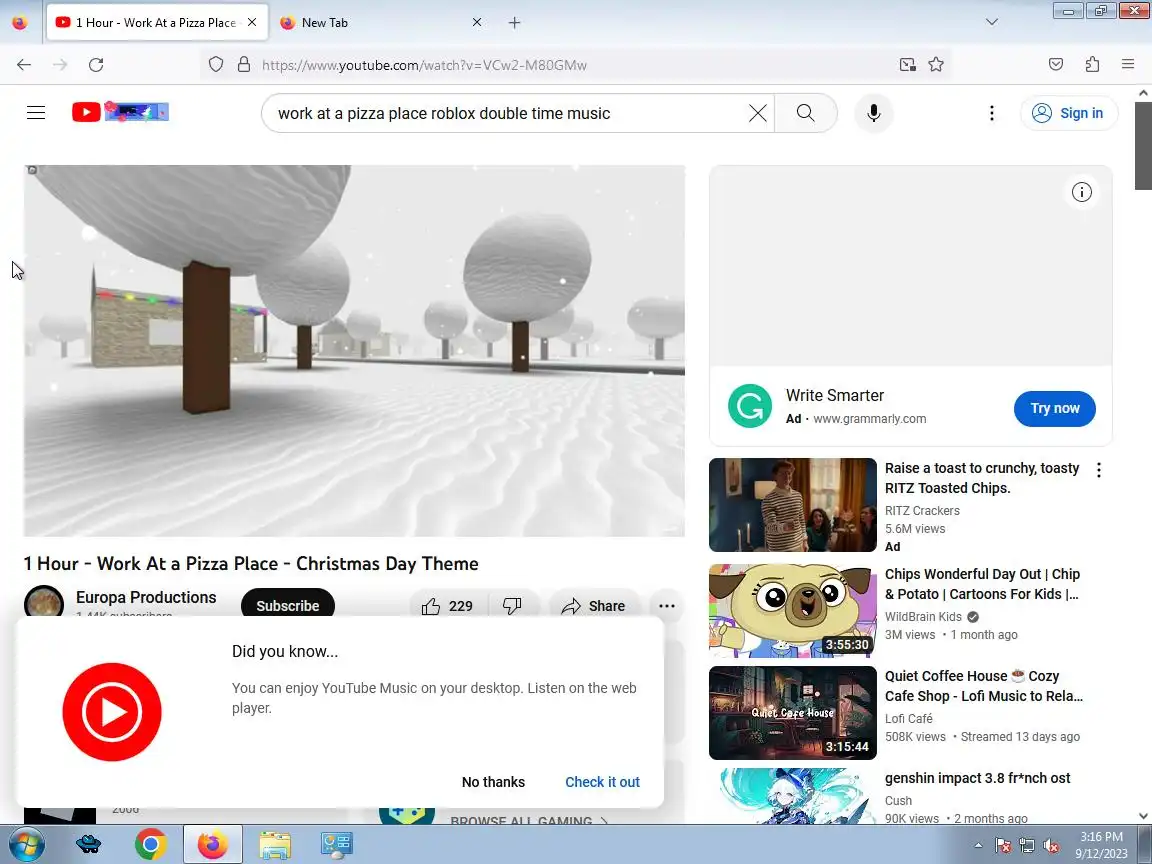
Task: Open RITZ Toasted Chips ad thumbnail
Action: (x=793, y=505)
